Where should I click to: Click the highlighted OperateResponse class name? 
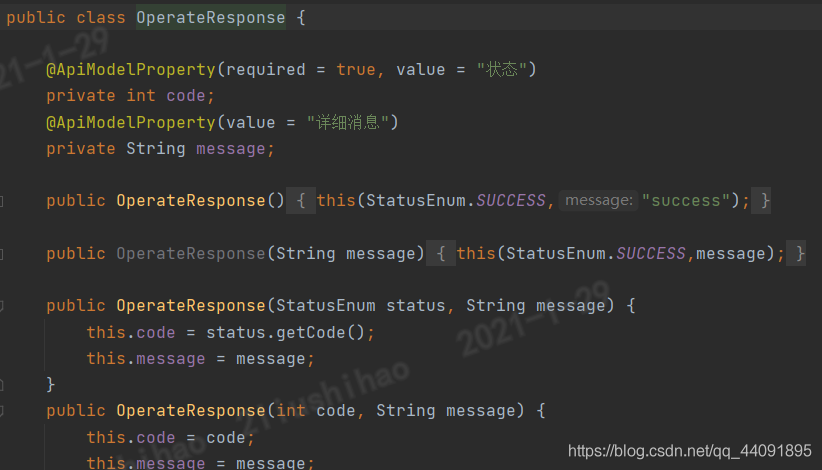[211, 17]
